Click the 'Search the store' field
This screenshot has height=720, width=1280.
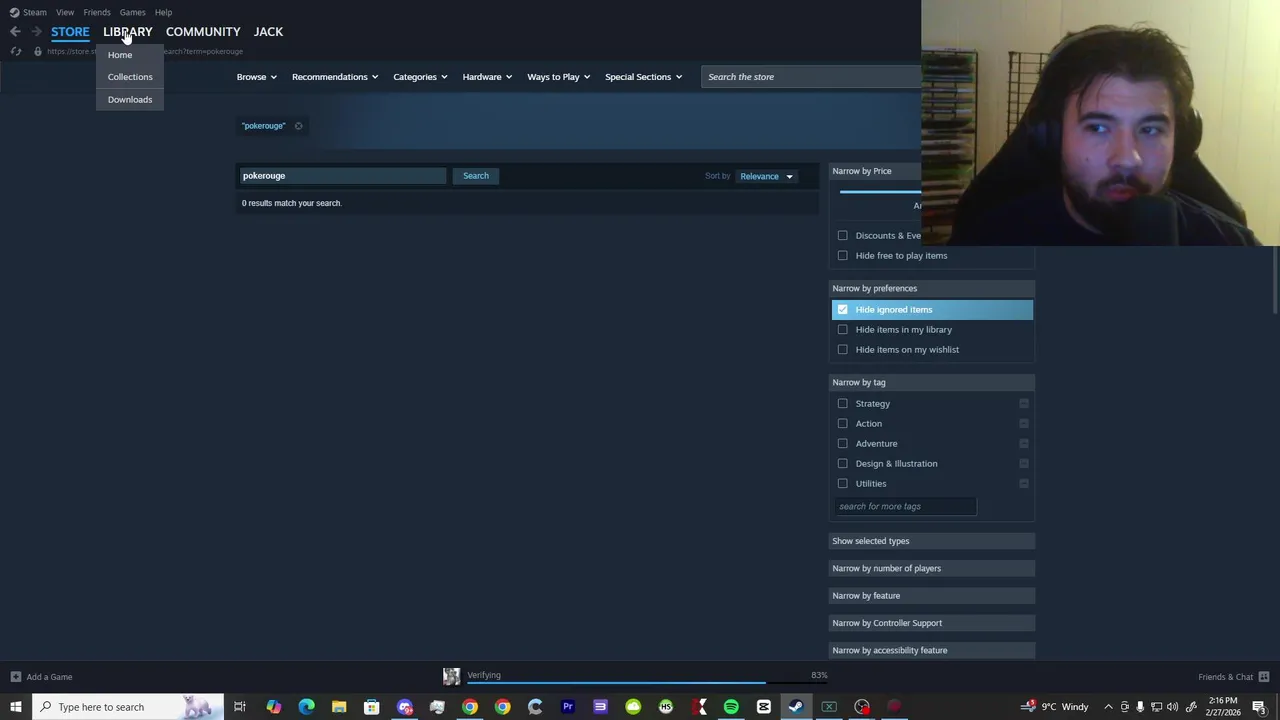point(811,77)
